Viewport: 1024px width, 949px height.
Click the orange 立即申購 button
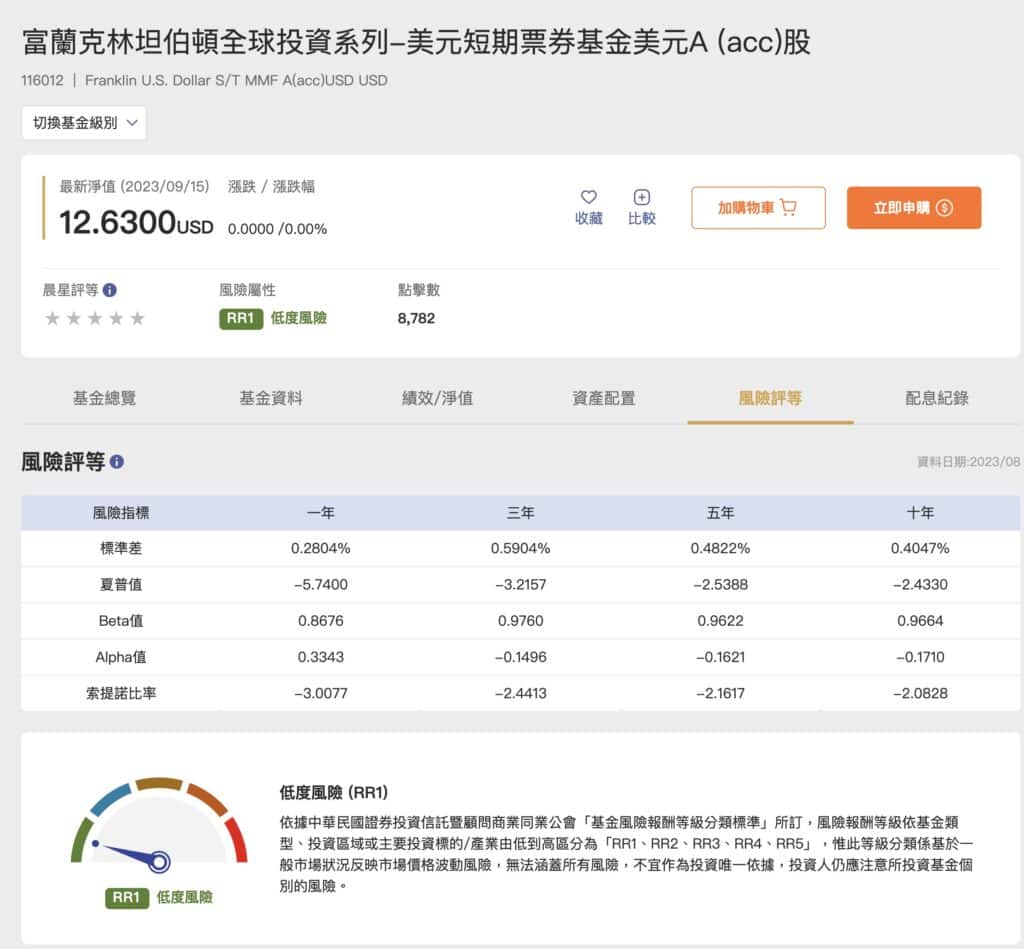(914, 208)
